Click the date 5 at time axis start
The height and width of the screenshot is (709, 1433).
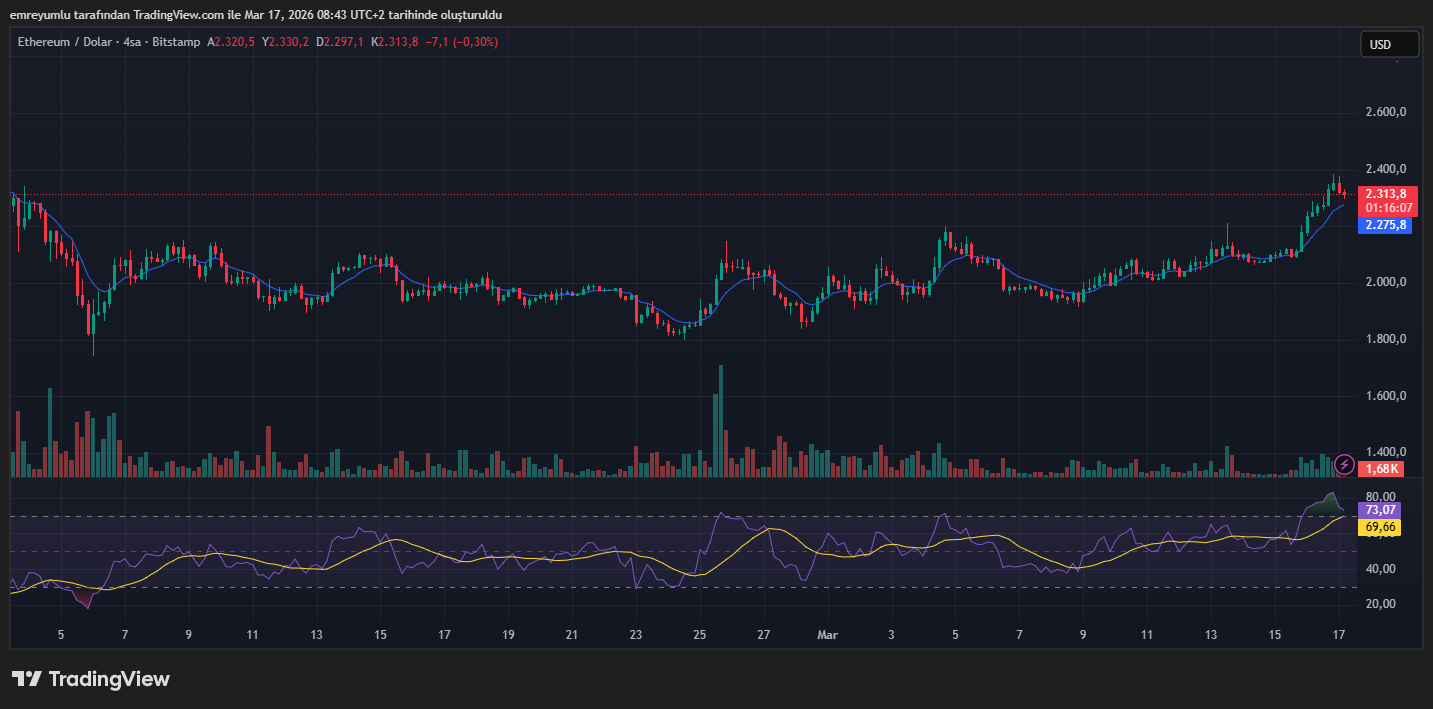click(61, 635)
